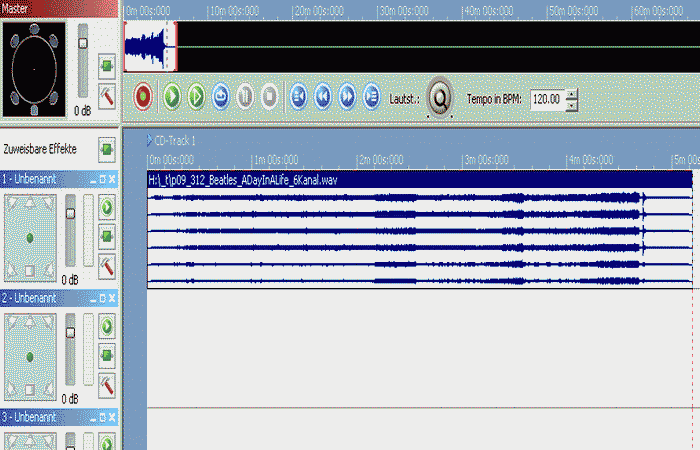
Task: Jump to project start with blue icon
Action: tap(298, 96)
